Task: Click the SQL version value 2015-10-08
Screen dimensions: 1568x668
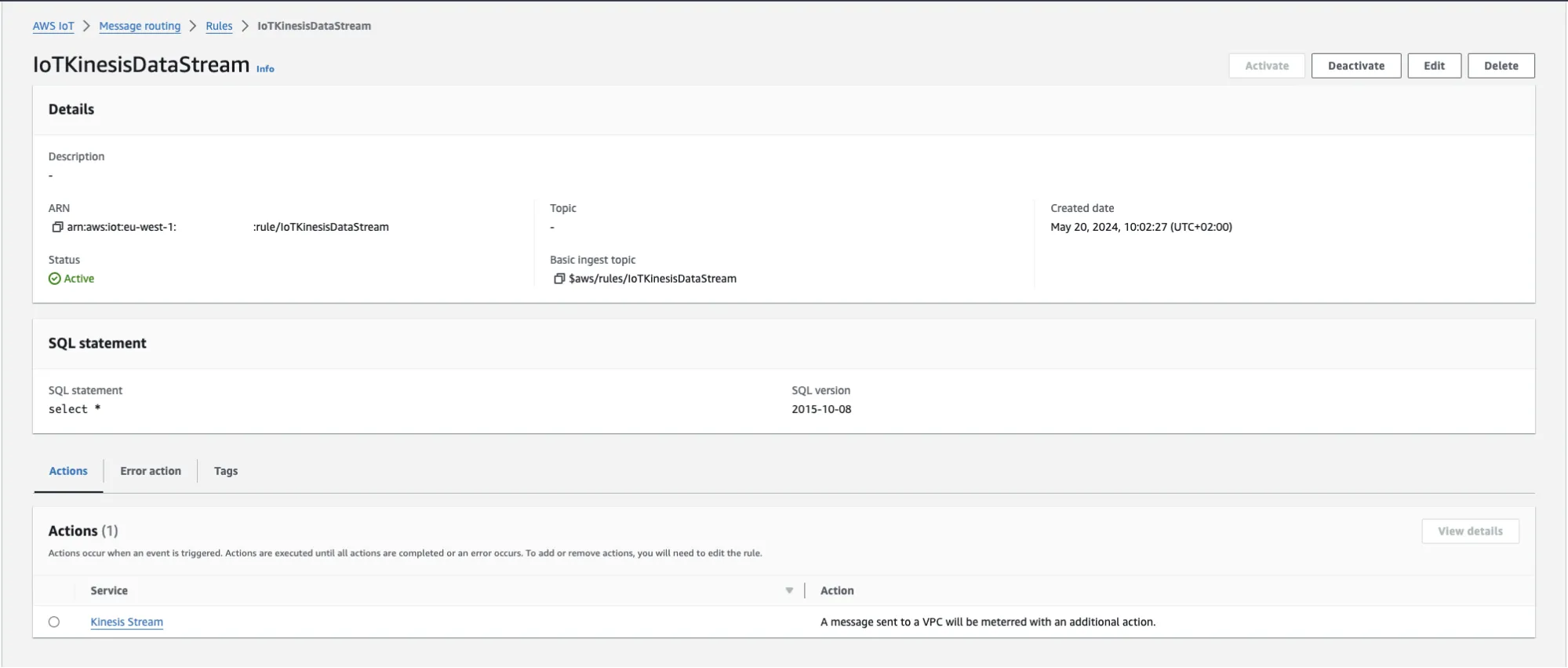Action: click(x=821, y=409)
